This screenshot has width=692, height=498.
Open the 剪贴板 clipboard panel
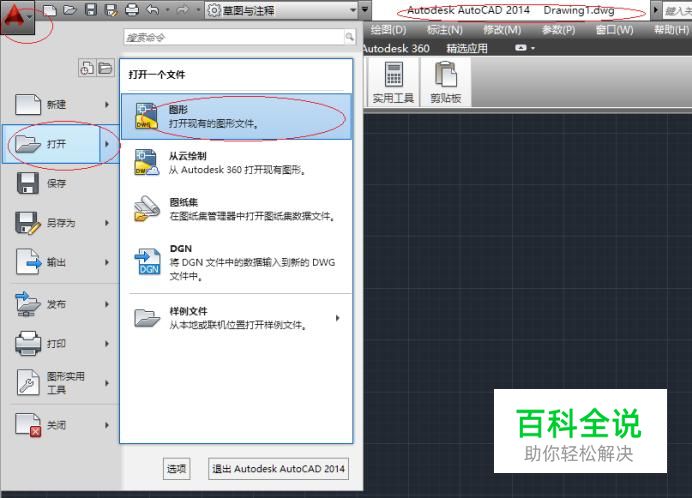pyautogui.click(x=446, y=82)
